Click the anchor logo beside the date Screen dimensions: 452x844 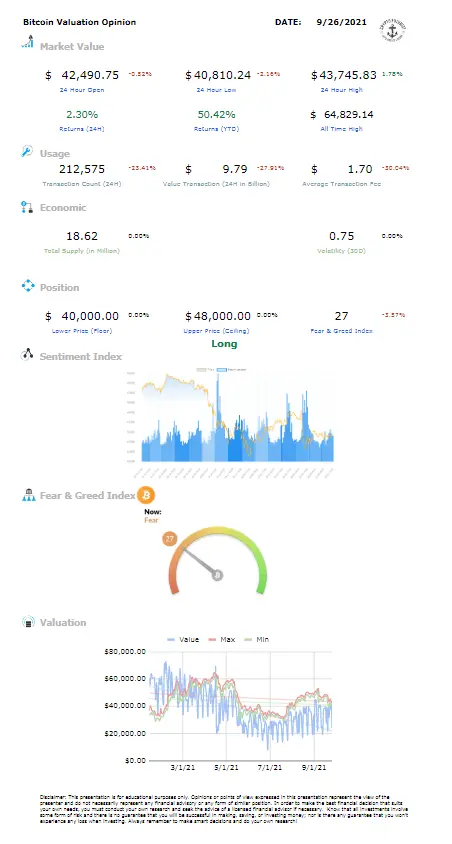tap(394, 30)
